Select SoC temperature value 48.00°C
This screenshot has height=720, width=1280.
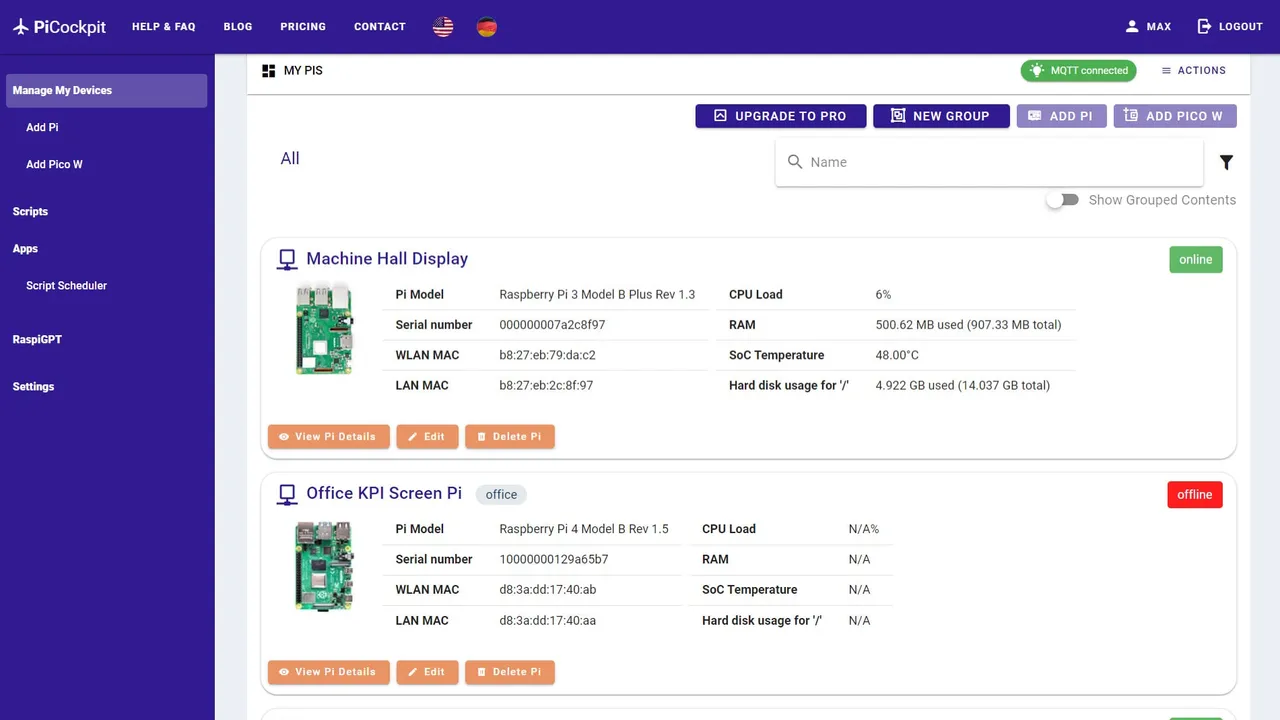897,355
